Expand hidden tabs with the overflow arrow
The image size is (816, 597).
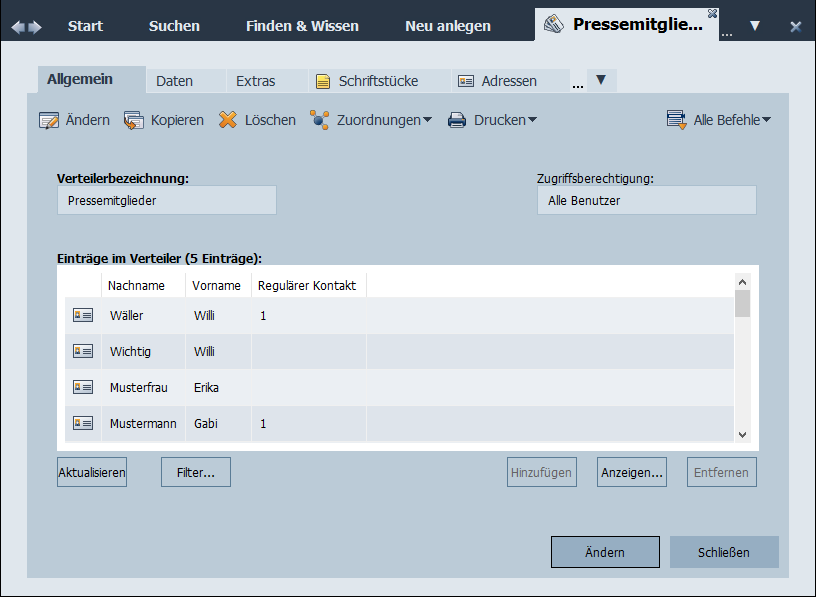tap(601, 80)
